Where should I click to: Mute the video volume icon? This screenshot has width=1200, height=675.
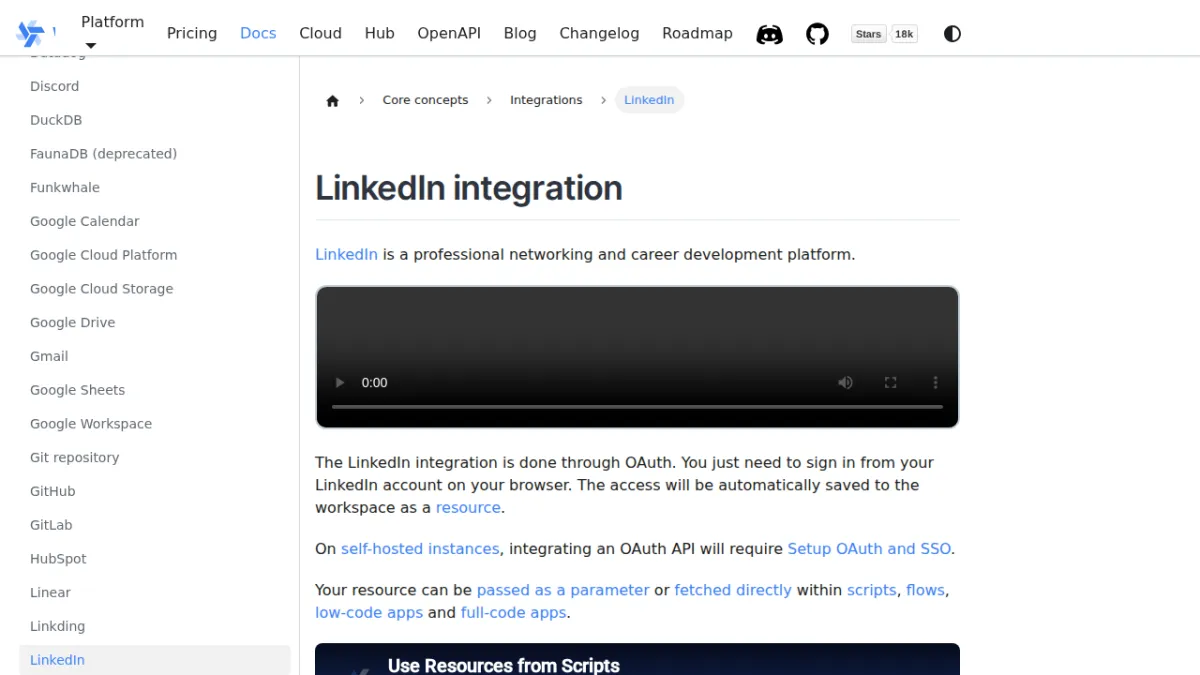tap(846, 382)
